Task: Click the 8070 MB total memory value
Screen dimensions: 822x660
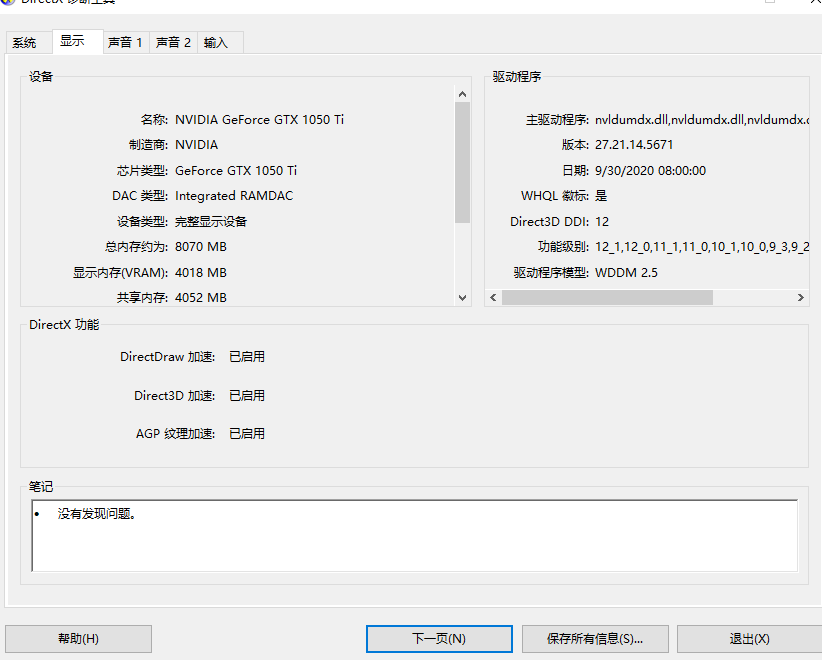Action: [201, 246]
